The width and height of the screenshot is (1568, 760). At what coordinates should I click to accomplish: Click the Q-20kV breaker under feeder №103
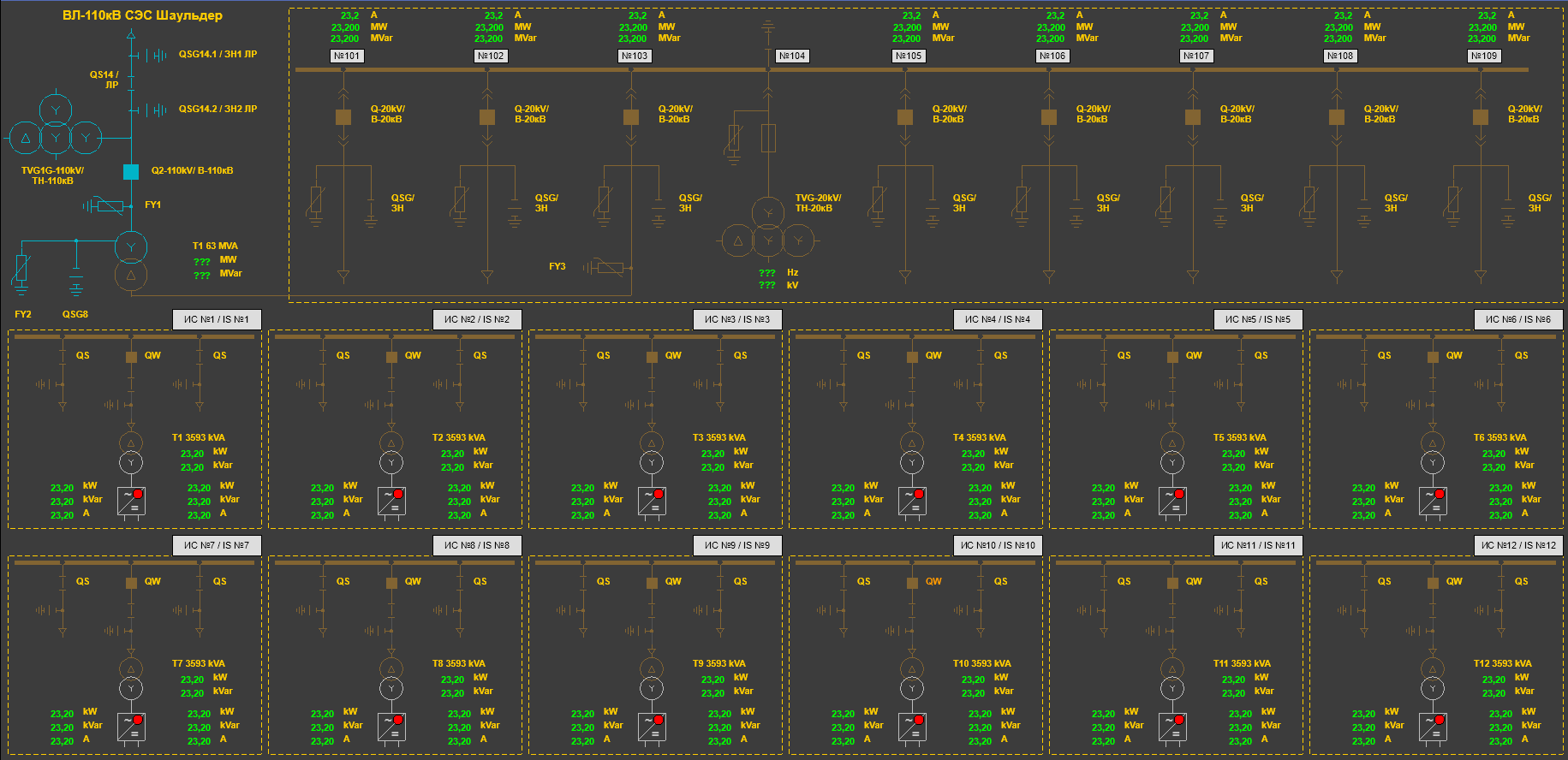[631, 117]
